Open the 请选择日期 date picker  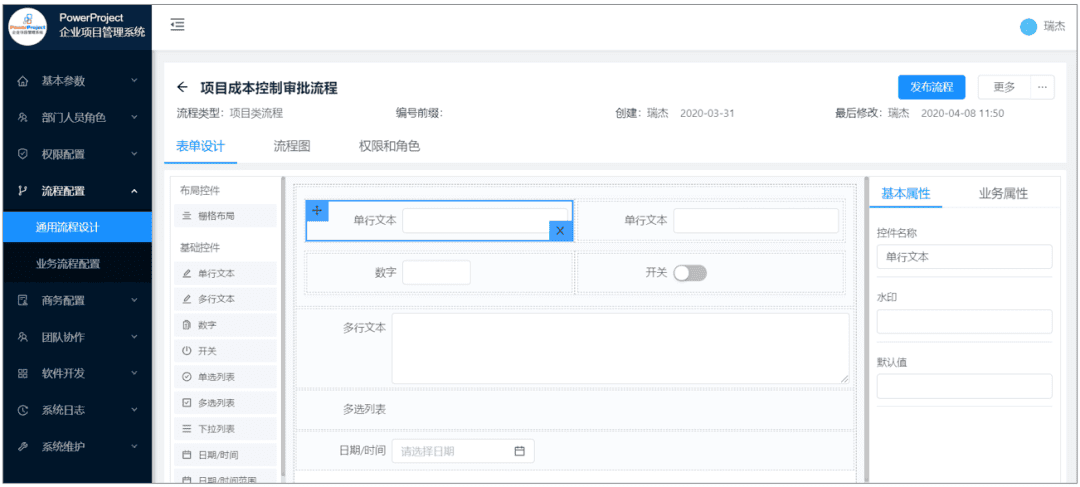tap(463, 451)
